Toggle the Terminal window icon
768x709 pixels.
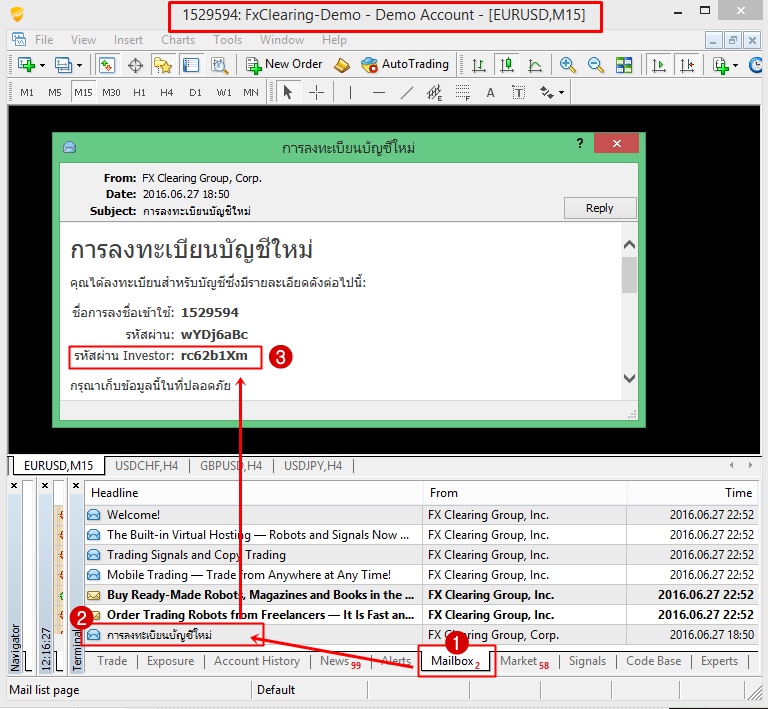(191, 65)
